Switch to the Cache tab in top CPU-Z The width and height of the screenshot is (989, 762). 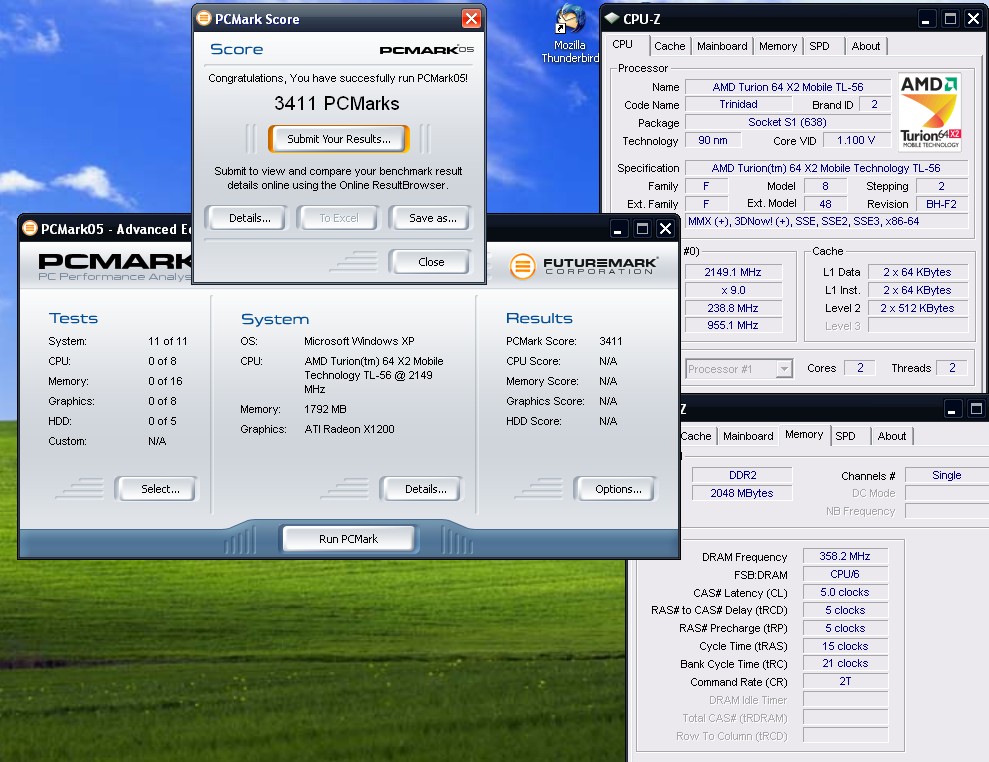click(x=669, y=46)
